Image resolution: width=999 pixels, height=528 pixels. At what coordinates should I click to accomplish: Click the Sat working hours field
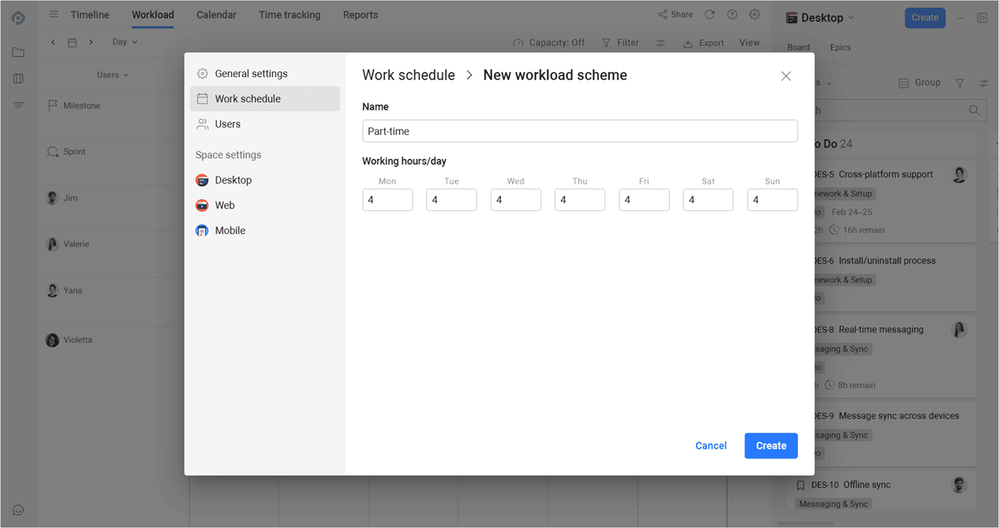click(x=708, y=200)
